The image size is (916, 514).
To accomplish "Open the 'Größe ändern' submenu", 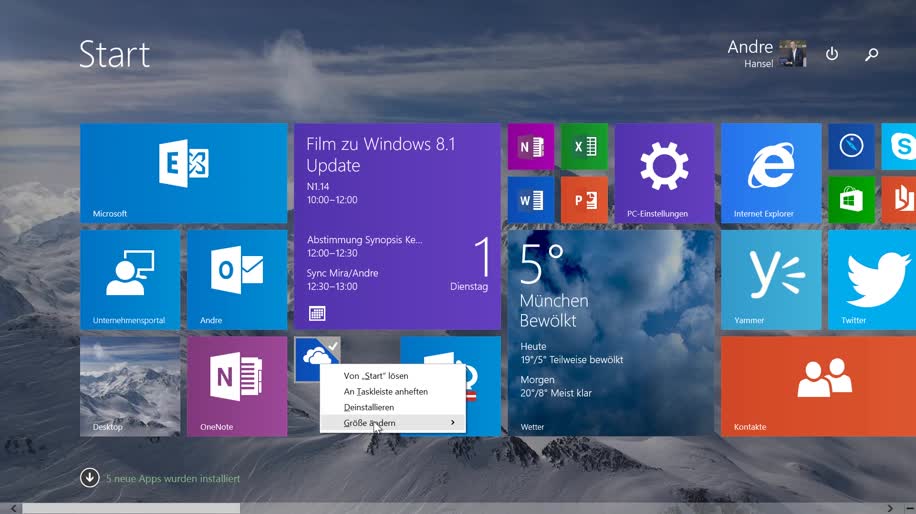I will 393,423.
